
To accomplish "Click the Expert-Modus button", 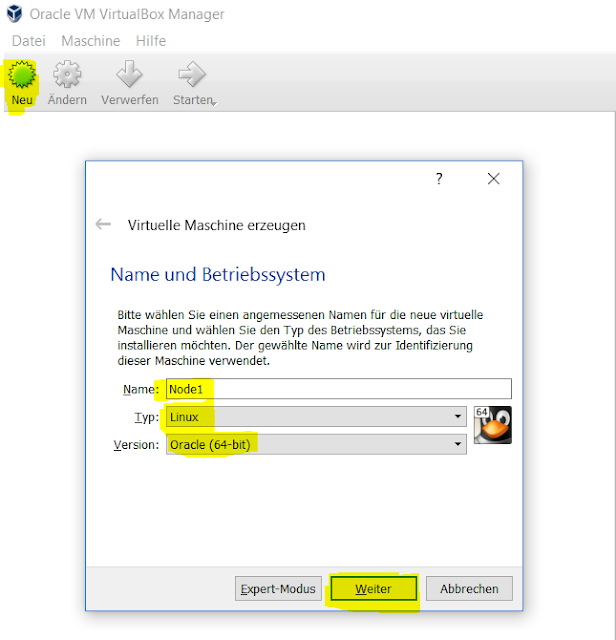I will pos(278,589).
